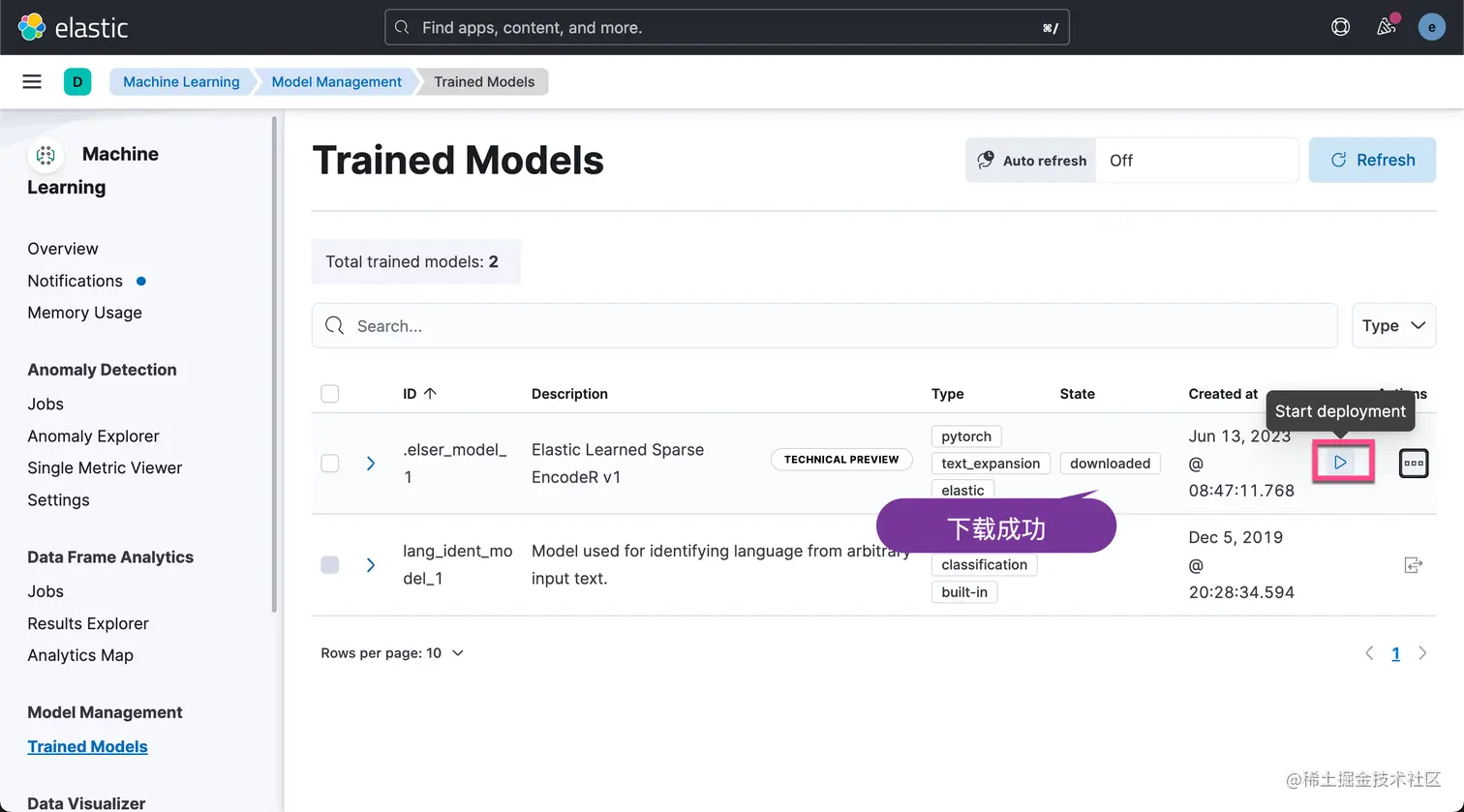The image size is (1464, 812).
Task: Open Results Explorer in sidebar
Action: (x=88, y=623)
